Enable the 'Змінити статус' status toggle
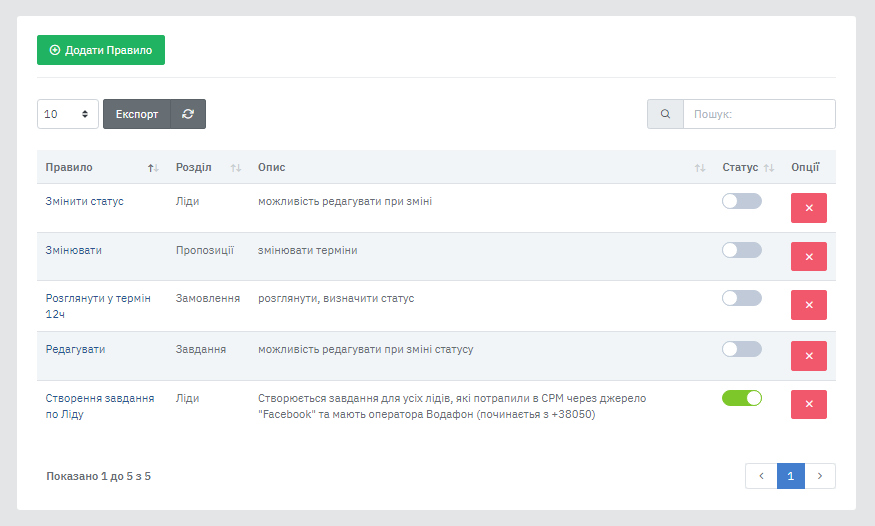 coord(741,201)
